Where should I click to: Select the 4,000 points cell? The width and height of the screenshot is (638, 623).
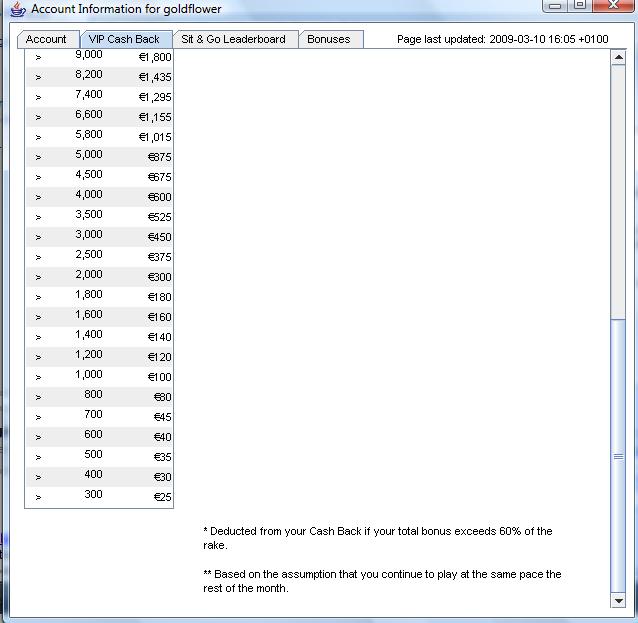89,194
